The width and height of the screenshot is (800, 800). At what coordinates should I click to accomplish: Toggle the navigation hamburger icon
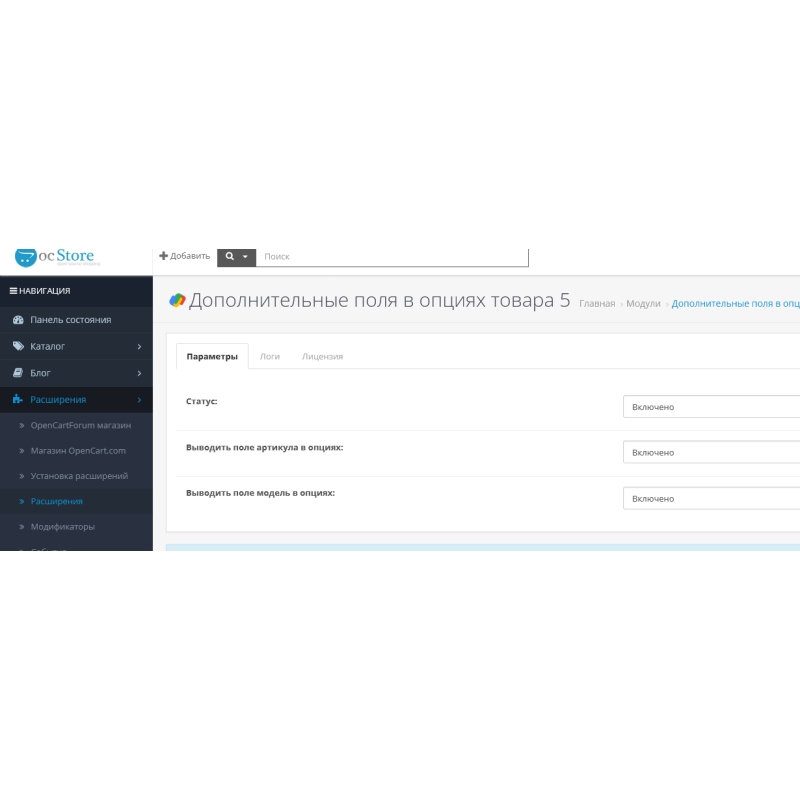(13, 291)
